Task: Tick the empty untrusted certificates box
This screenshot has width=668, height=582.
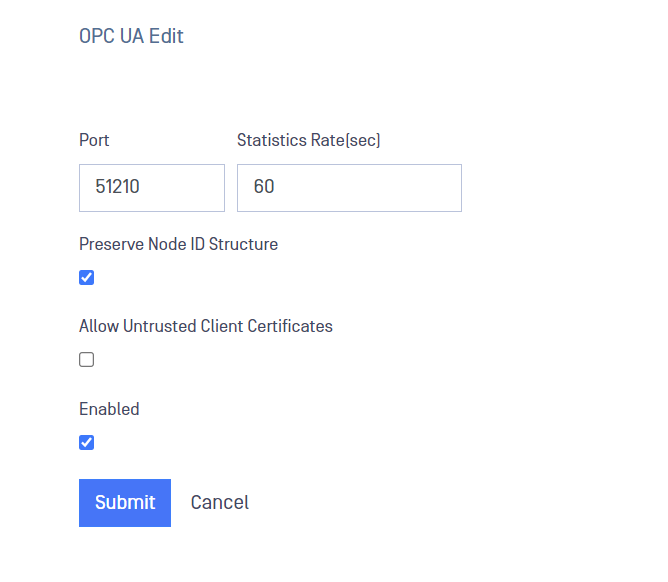Action: 86,360
